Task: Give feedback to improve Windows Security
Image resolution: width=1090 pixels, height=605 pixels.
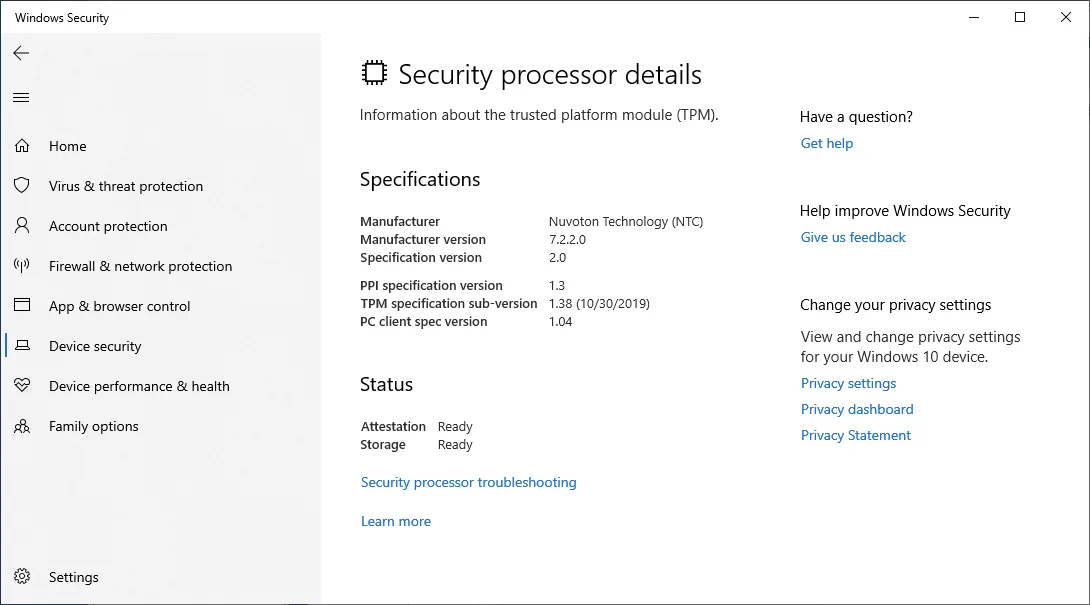Action: pos(853,237)
